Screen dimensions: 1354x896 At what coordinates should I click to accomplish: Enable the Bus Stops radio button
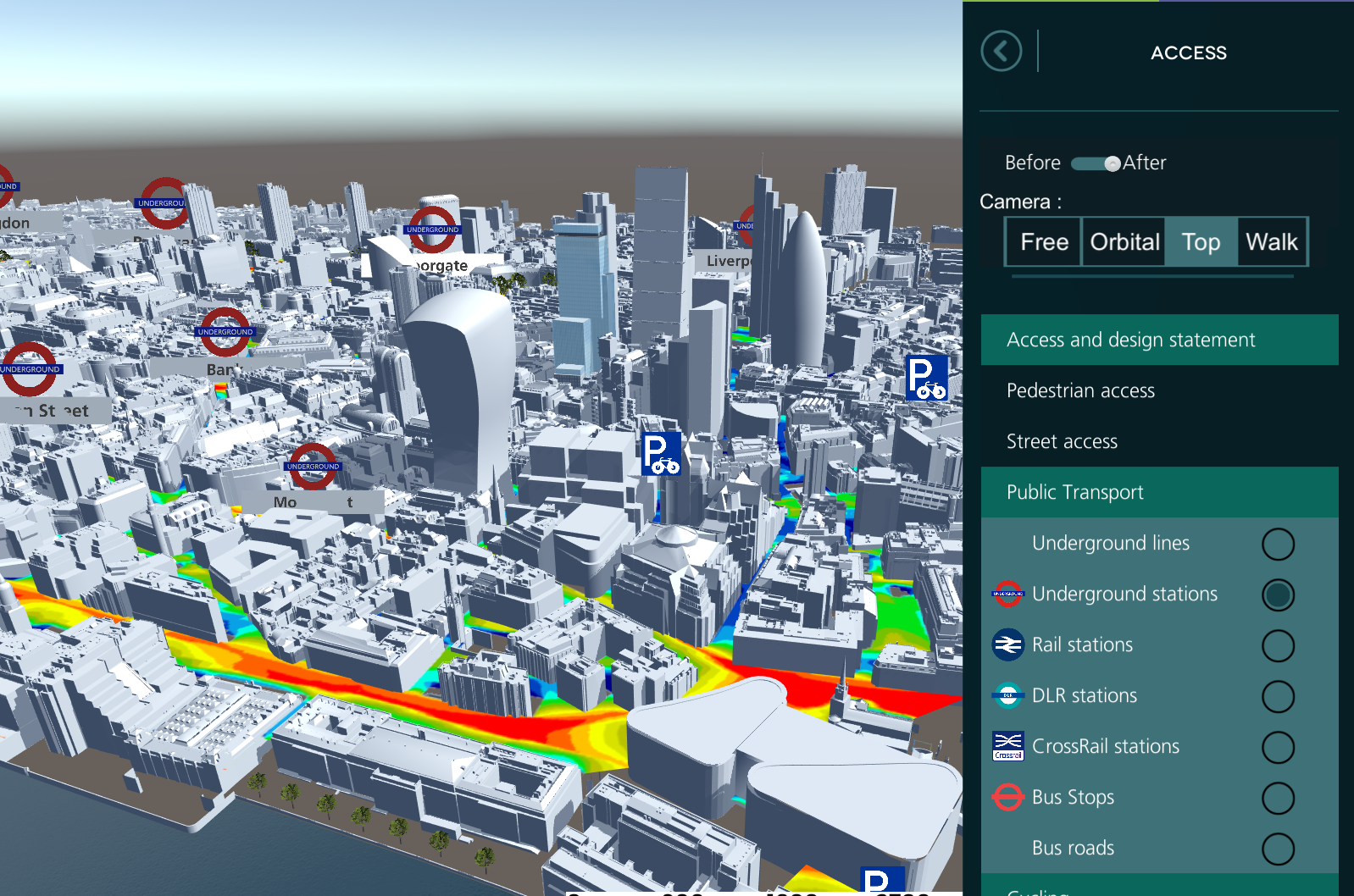[1277, 798]
